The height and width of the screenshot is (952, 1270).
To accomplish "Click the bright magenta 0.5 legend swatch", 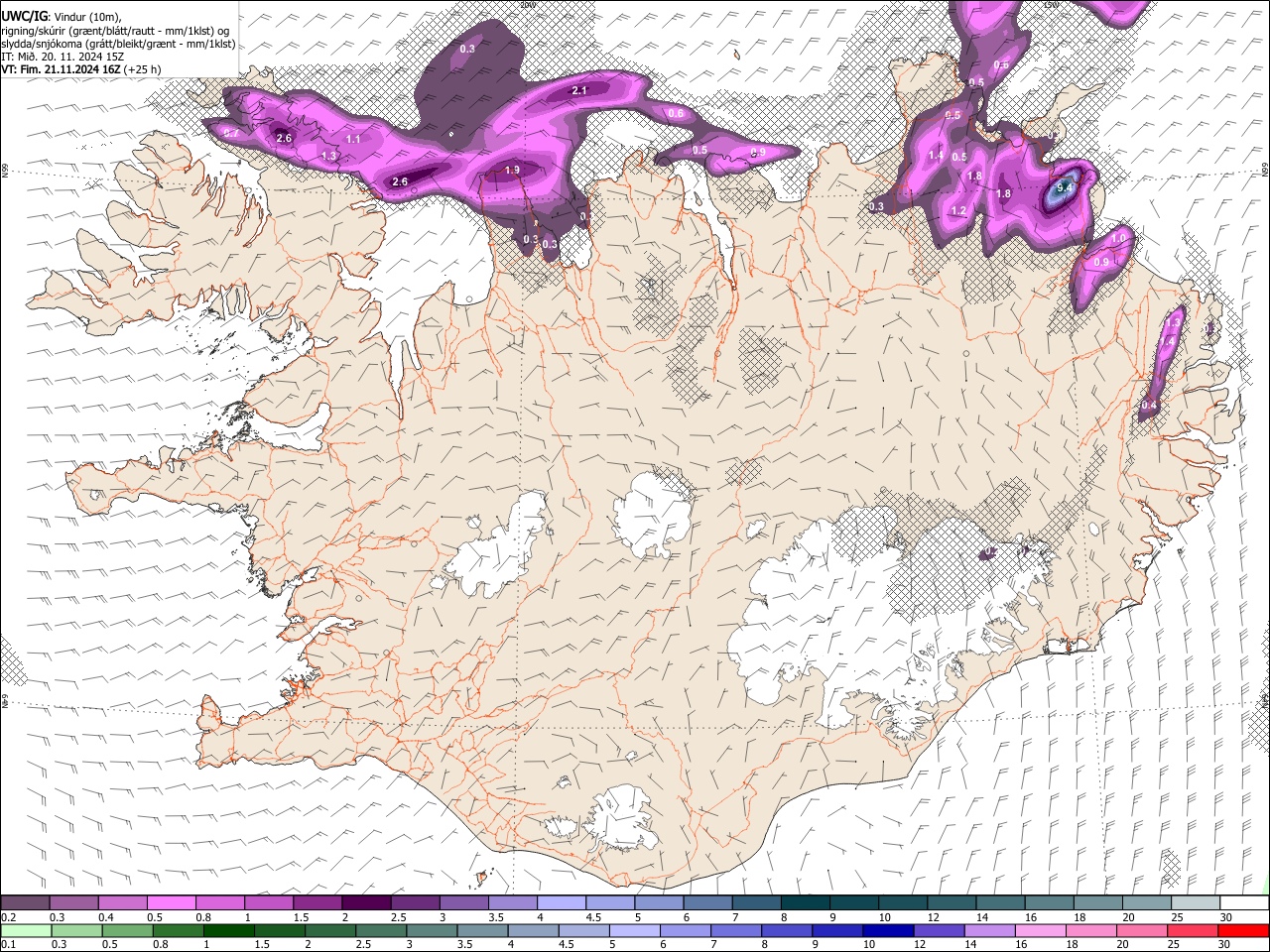I will (x=171, y=902).
